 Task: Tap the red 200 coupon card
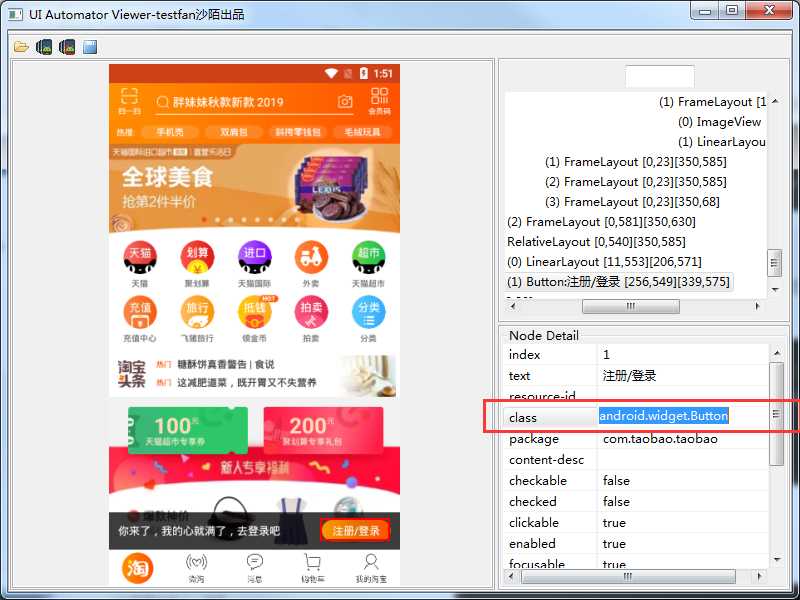(323, 430)
